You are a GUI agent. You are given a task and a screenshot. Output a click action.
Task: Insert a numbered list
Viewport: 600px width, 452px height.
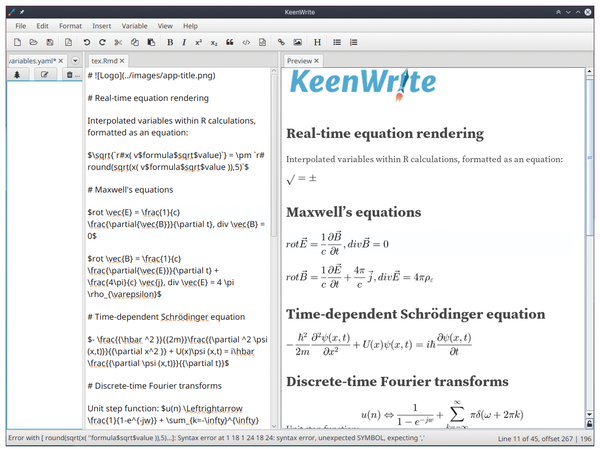coord(353,42)
